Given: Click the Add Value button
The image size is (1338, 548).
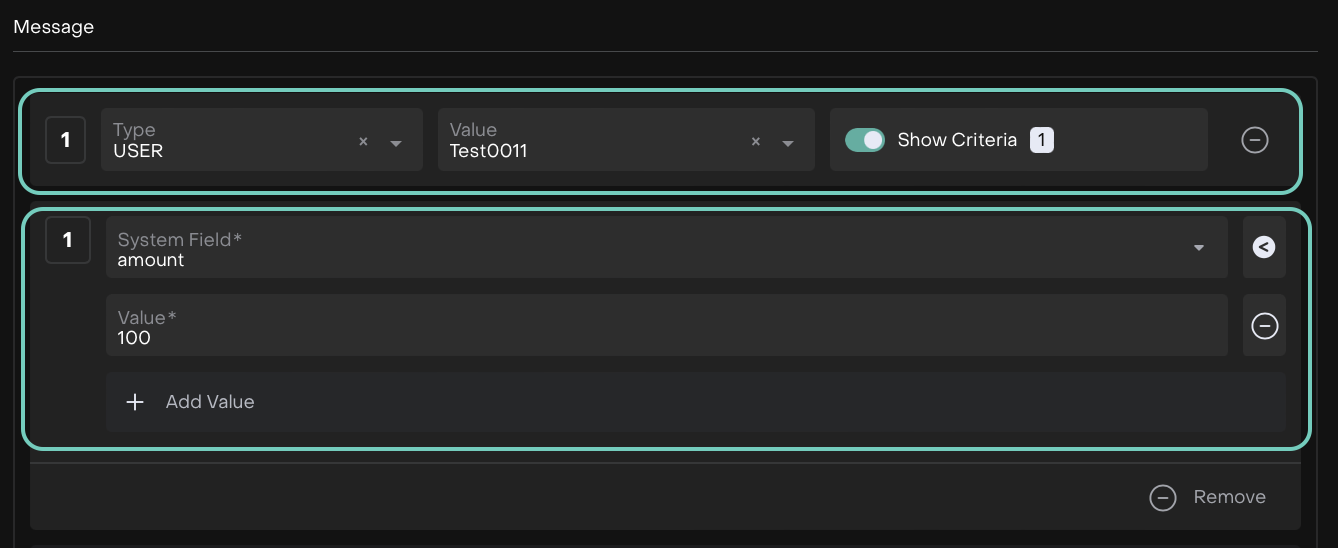Looking at the screenshot, I should [x=210, y=402].
